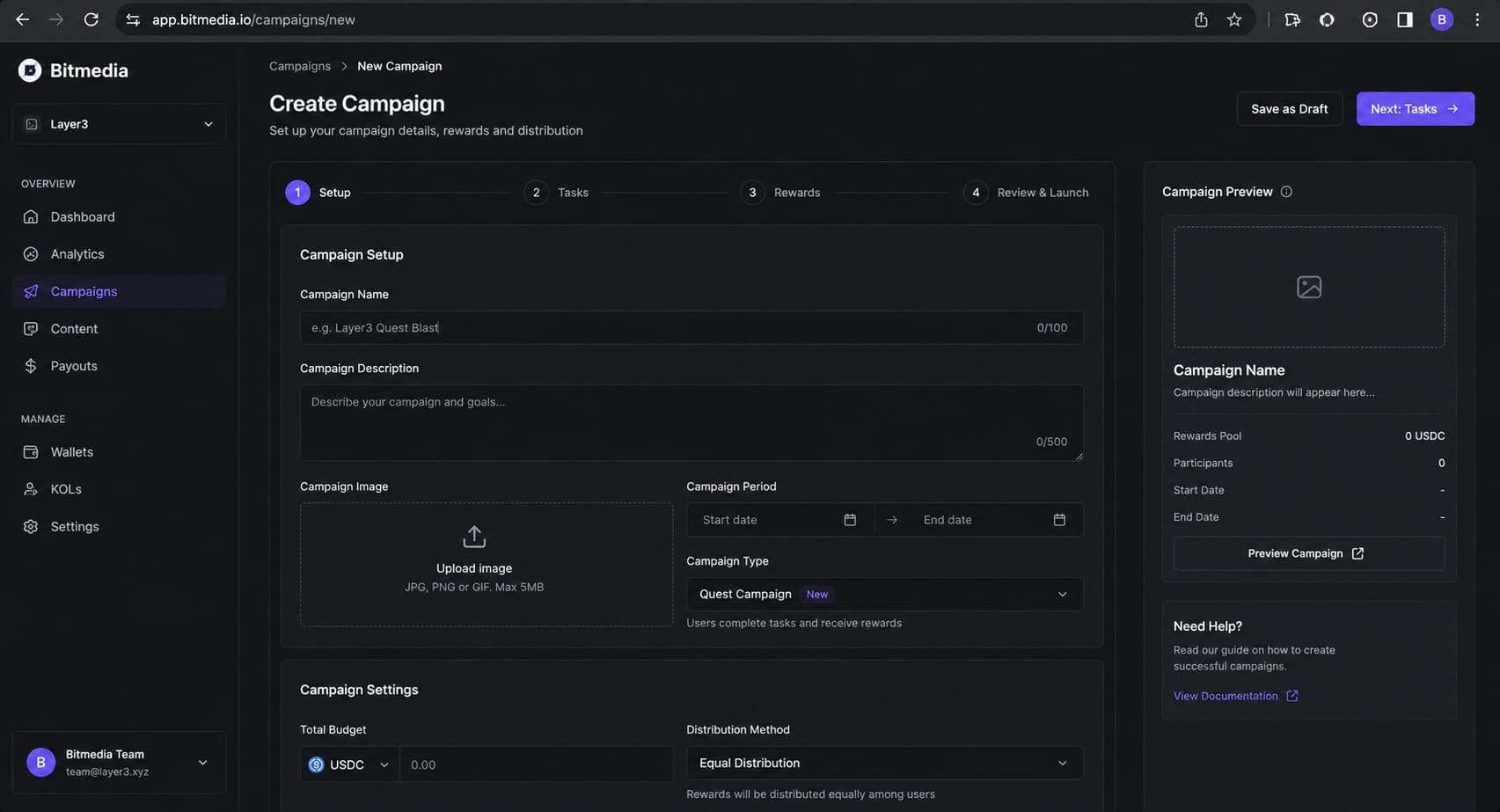The height and width of the screenshot is (812, 1500).
Task: Click the extensions puzzle icon in toolbar
Action: pyautogui.click(x=1292, y=19)
